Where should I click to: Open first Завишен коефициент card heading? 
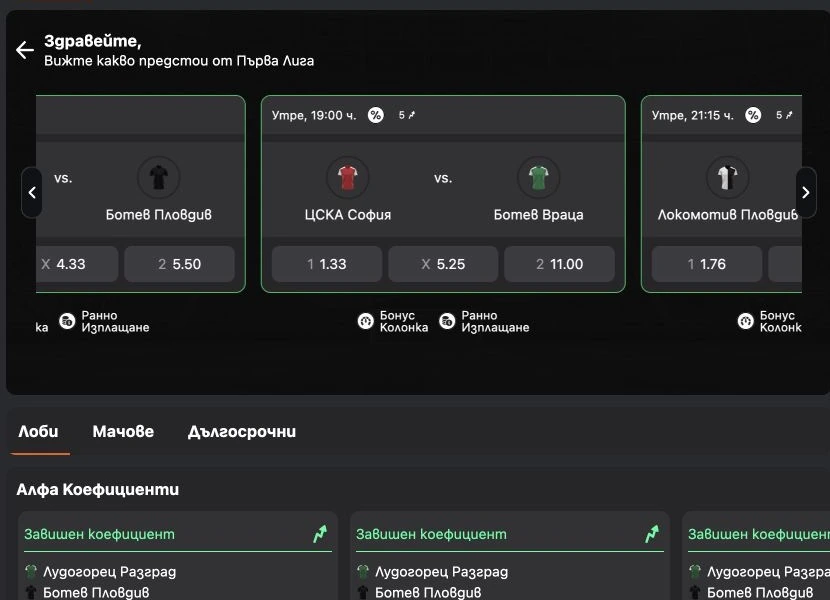(x=100, y=534)
